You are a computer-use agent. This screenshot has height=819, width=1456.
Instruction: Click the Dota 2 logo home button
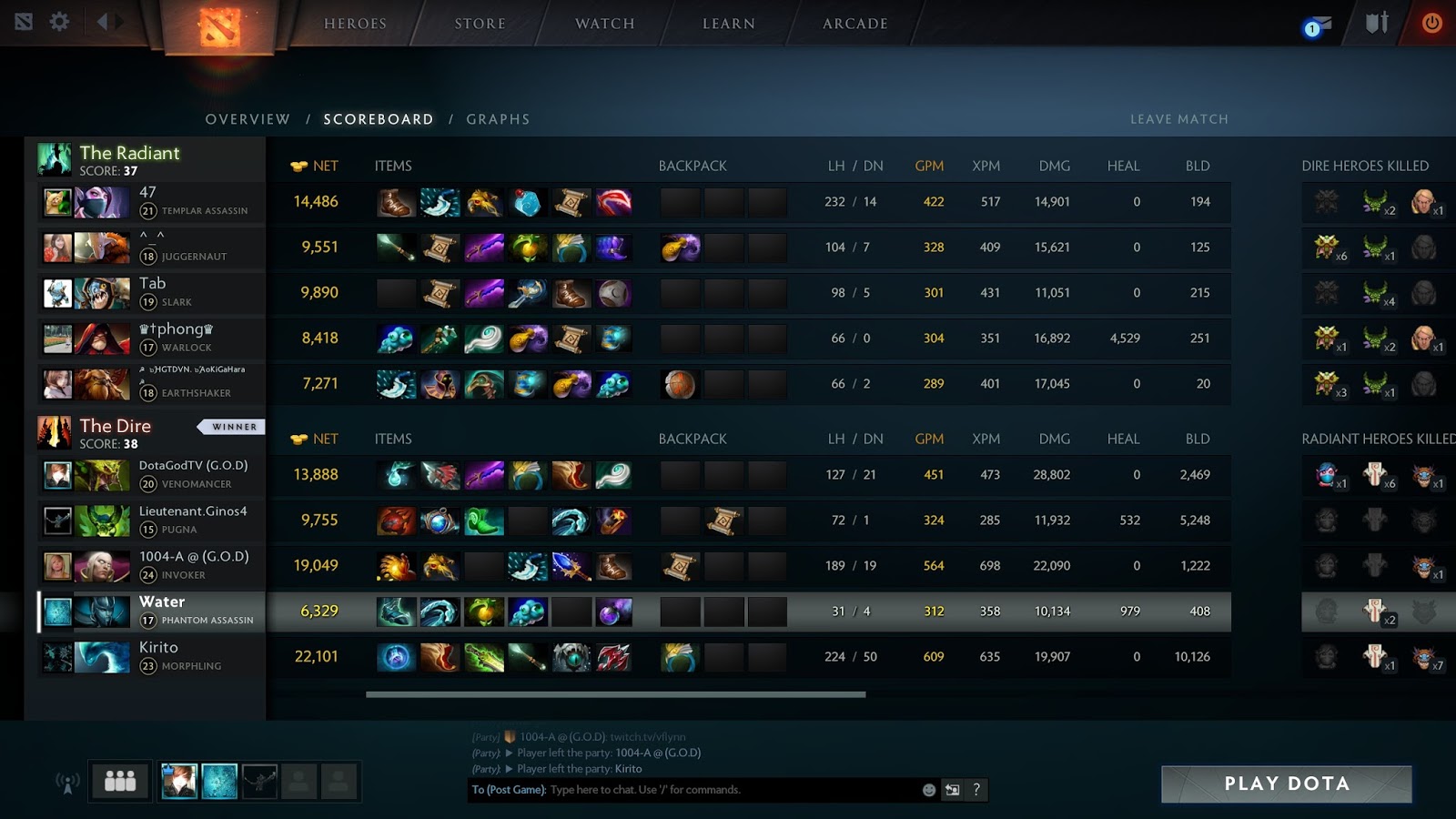(x=219, y=27)
